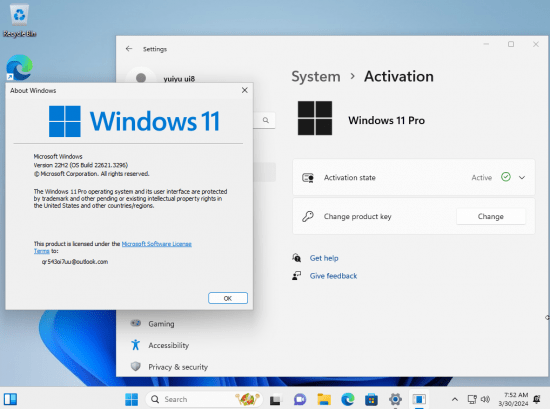The width and height of the screenshot is (550, 409).
Task: Click the Active status text
Action: (482, 178)
